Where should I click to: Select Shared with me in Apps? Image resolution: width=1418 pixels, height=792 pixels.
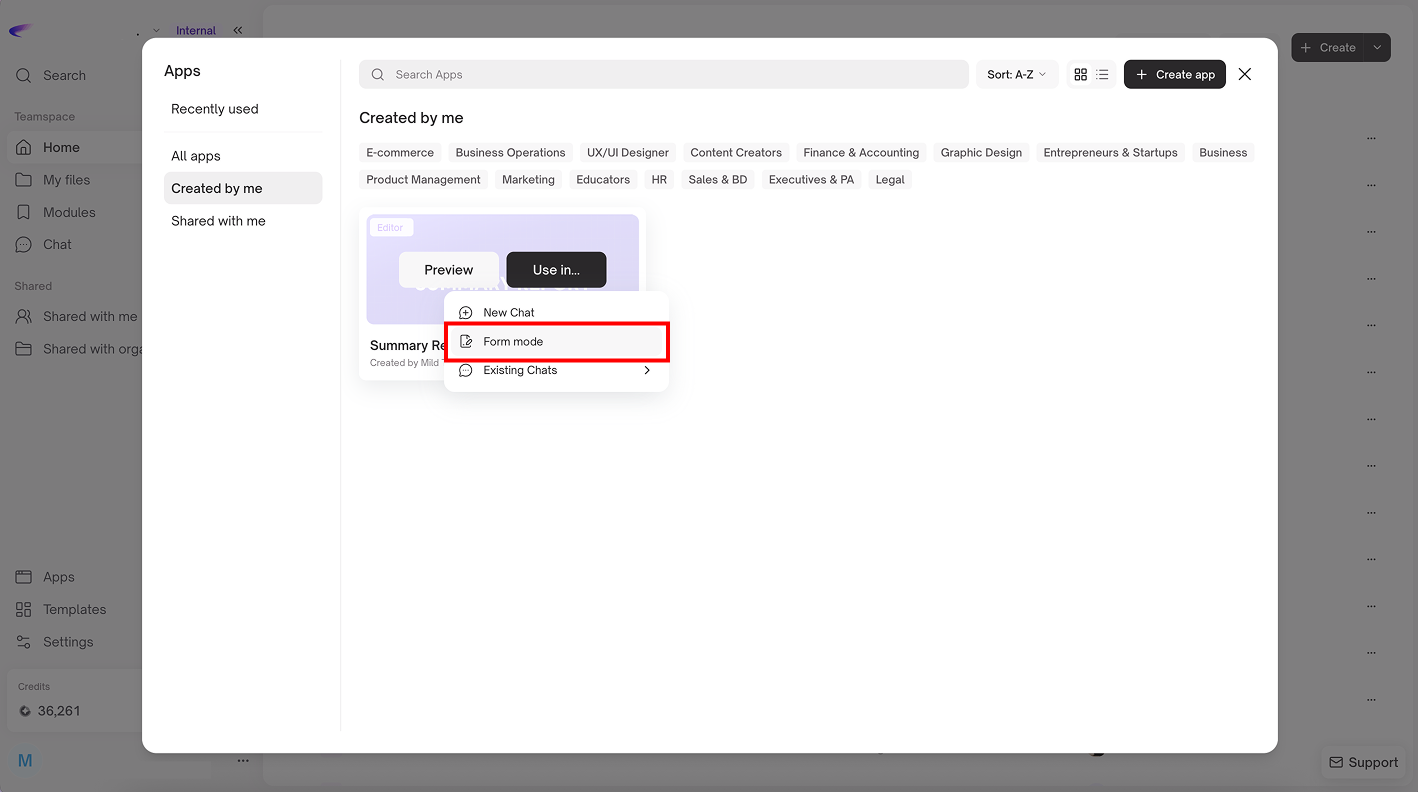coord(218,221)
